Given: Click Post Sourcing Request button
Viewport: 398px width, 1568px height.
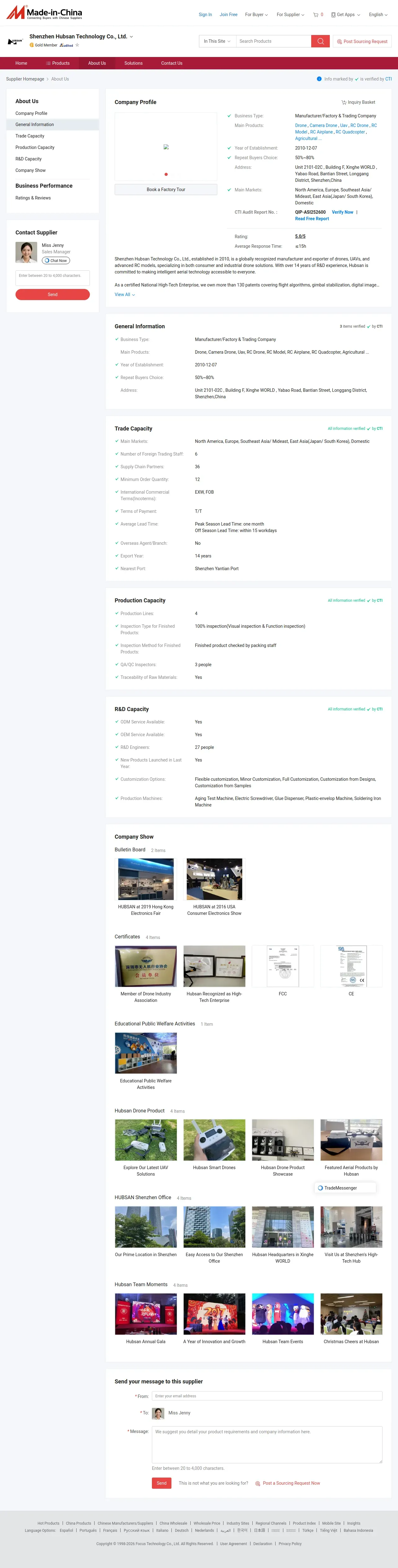Looking at the screenshot, I should [x=362, y=41].
